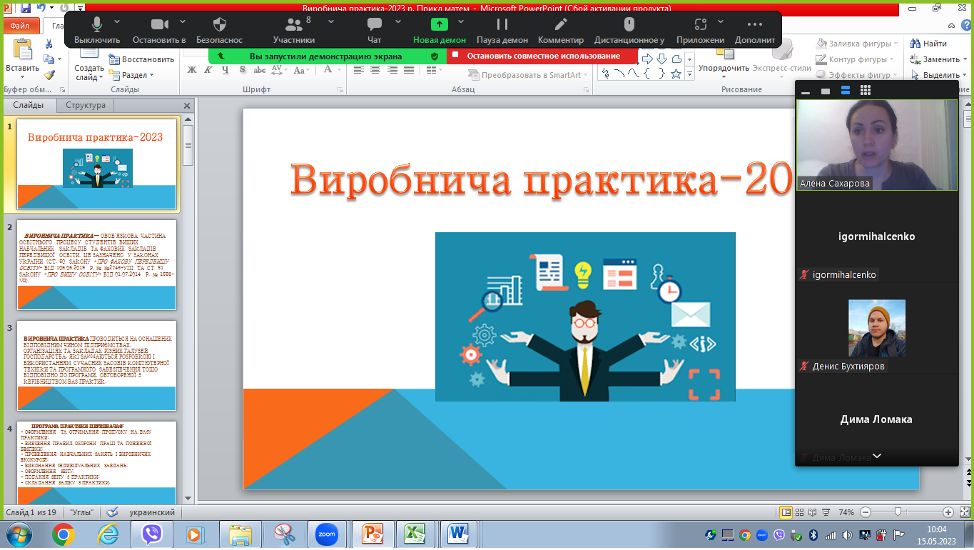Start a new Zoom screen share
Viewport: 974px width, 550px height.
click(x=439, y=26)
